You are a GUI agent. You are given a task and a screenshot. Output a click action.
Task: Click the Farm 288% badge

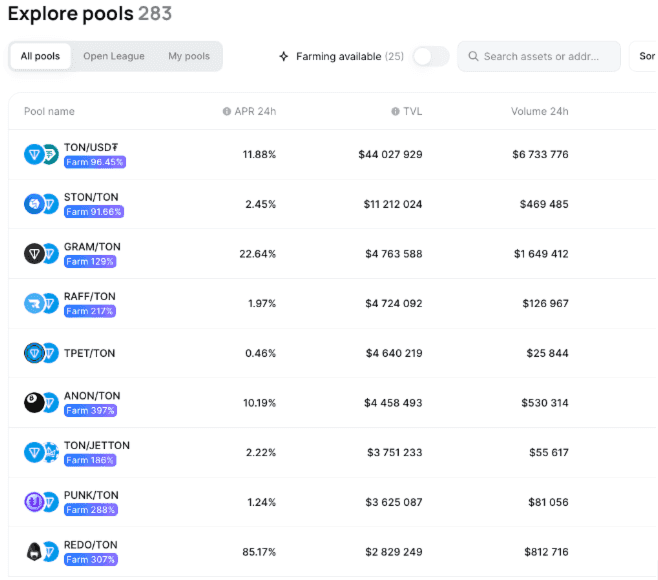(91, 509)
